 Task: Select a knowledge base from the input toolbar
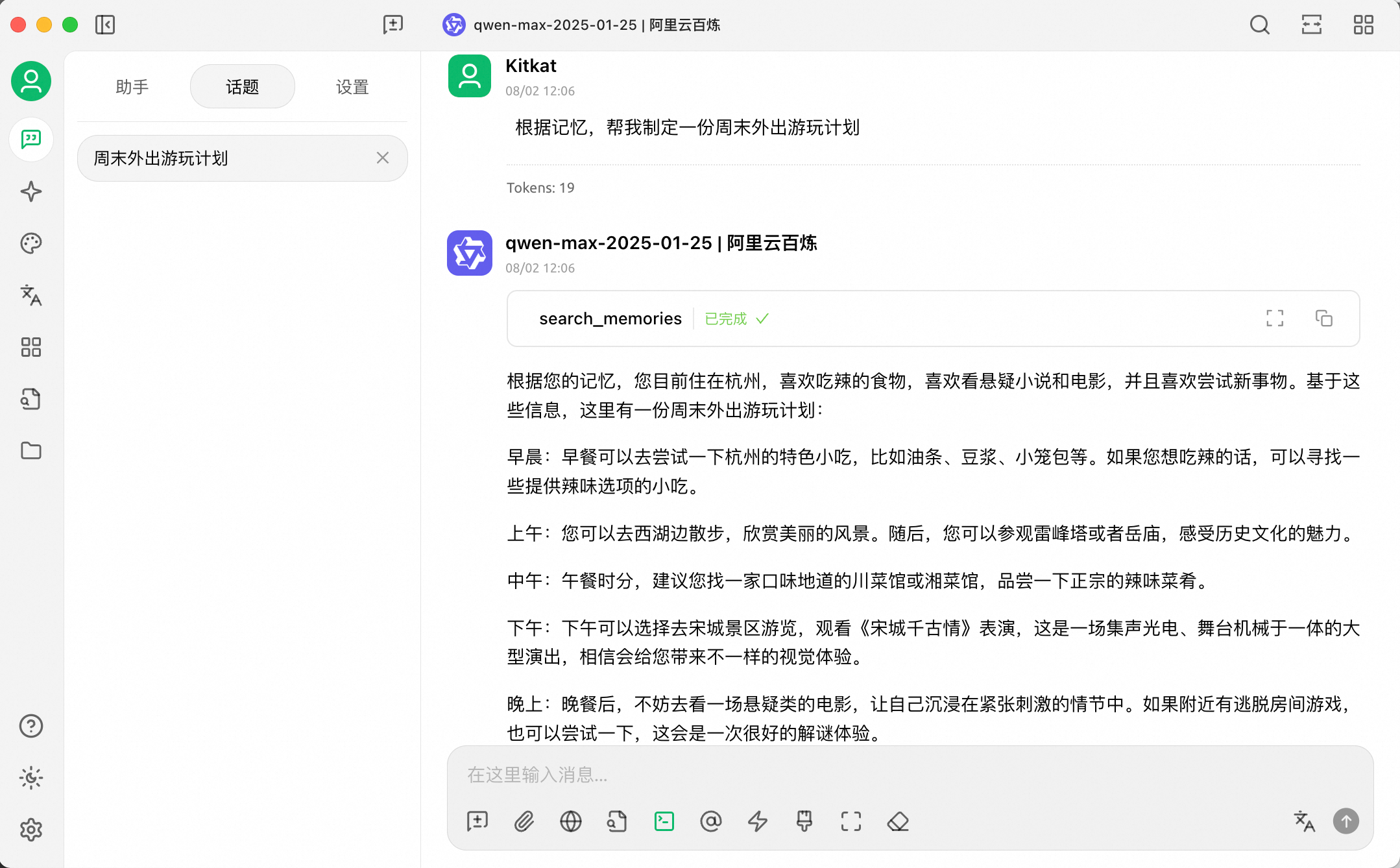(x=618, y=821)
